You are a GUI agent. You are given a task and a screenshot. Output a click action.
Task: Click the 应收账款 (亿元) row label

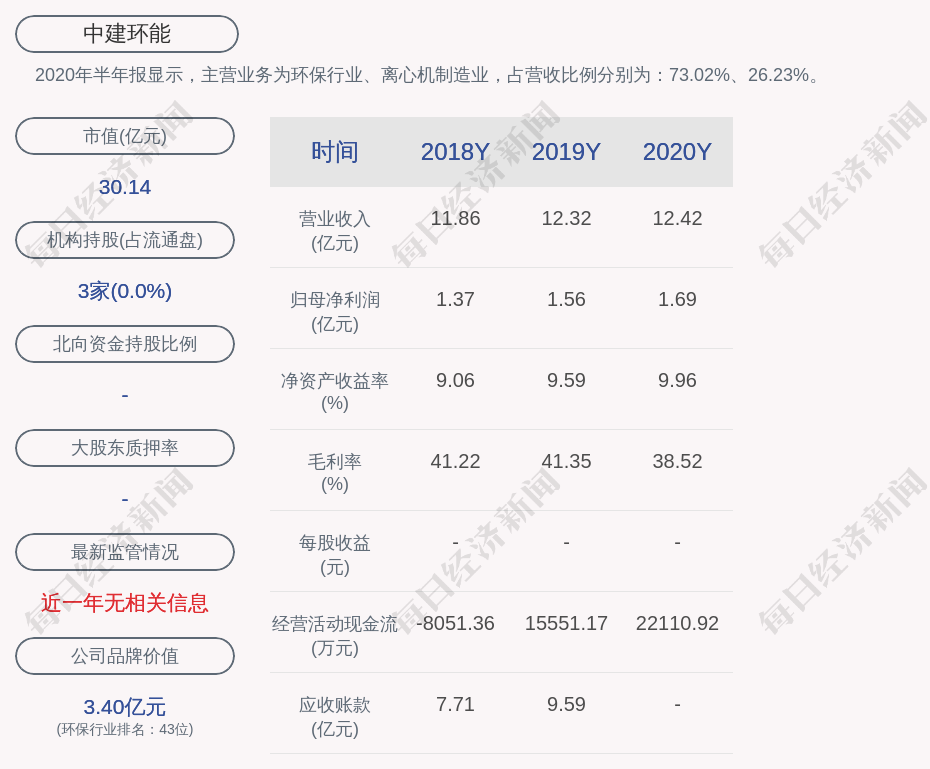[x=335, y=717]
